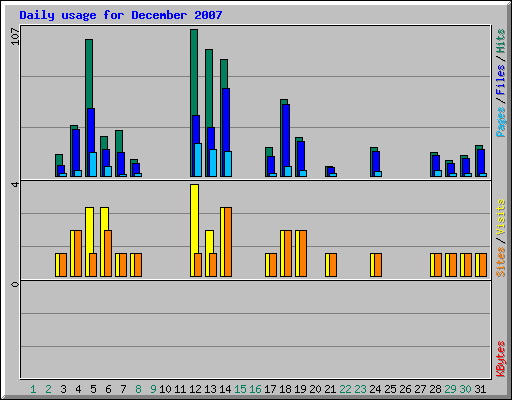Select day label "12" on the x-axis
The height and width of the screenshot is (400, 512).
[195, 389]
